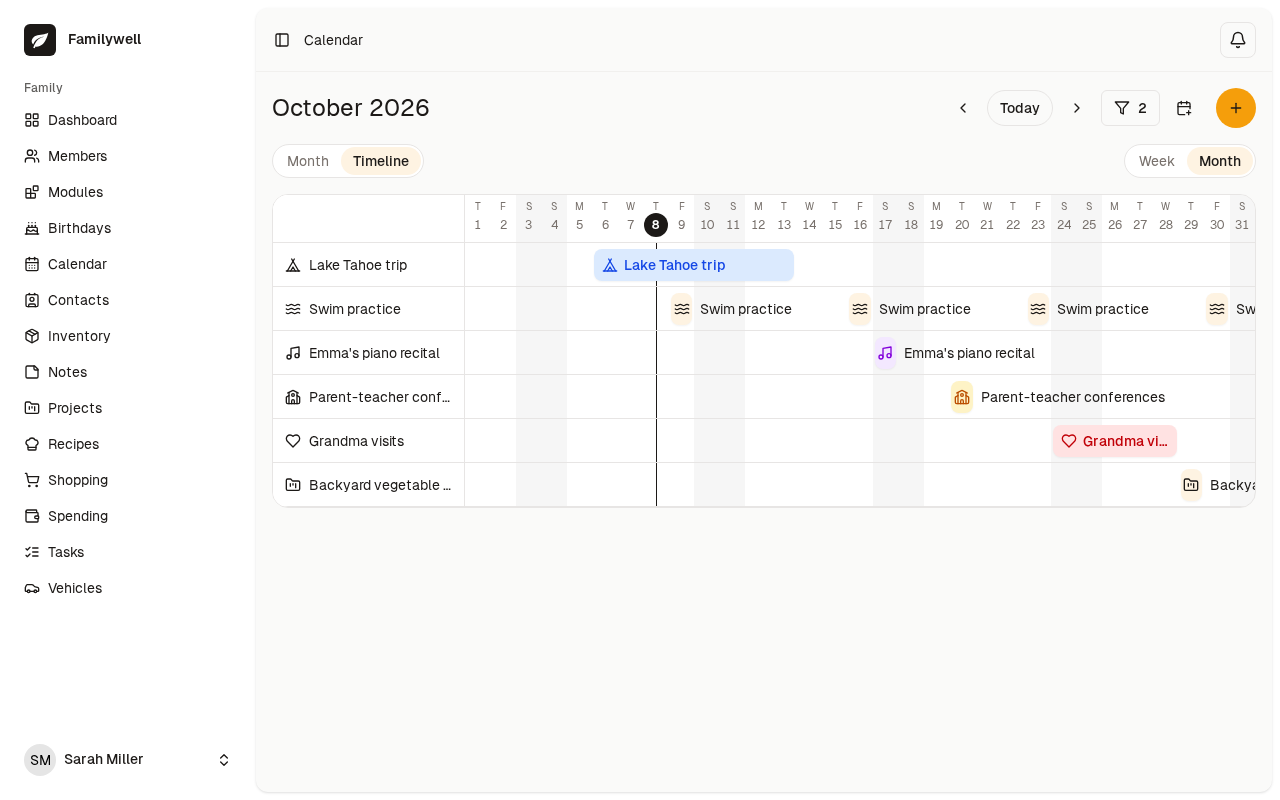
Task: Click the Familywell leaf logo
Action: (40, 40)
